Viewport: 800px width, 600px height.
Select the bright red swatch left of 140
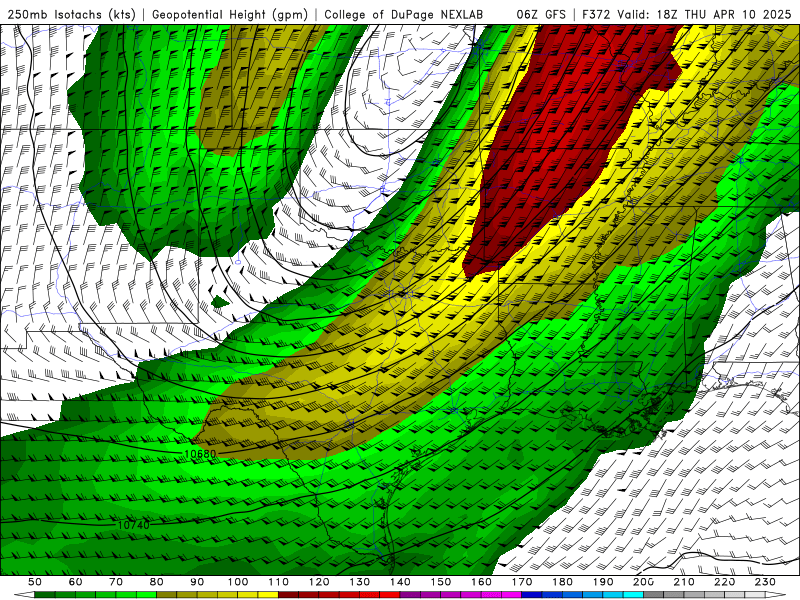(x=390, y=595)
